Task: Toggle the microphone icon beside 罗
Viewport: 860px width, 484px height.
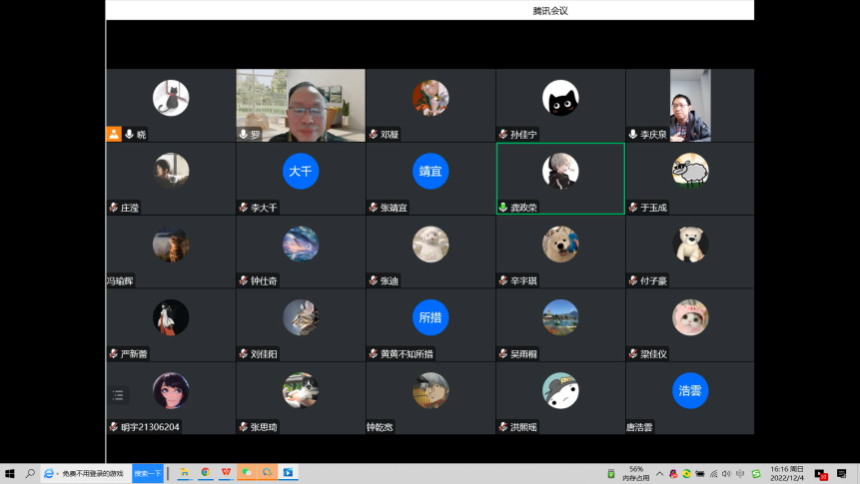Action: pos(243,134)
